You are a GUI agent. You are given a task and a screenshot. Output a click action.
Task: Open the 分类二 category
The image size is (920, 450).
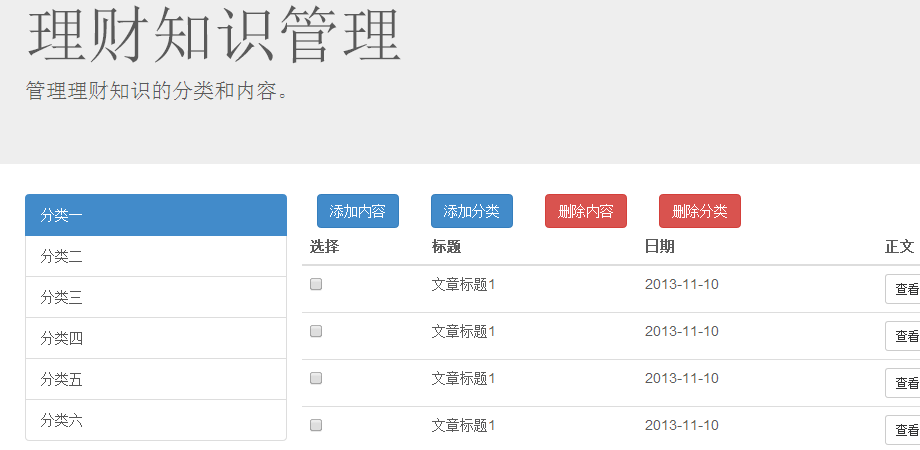point(156,256)
